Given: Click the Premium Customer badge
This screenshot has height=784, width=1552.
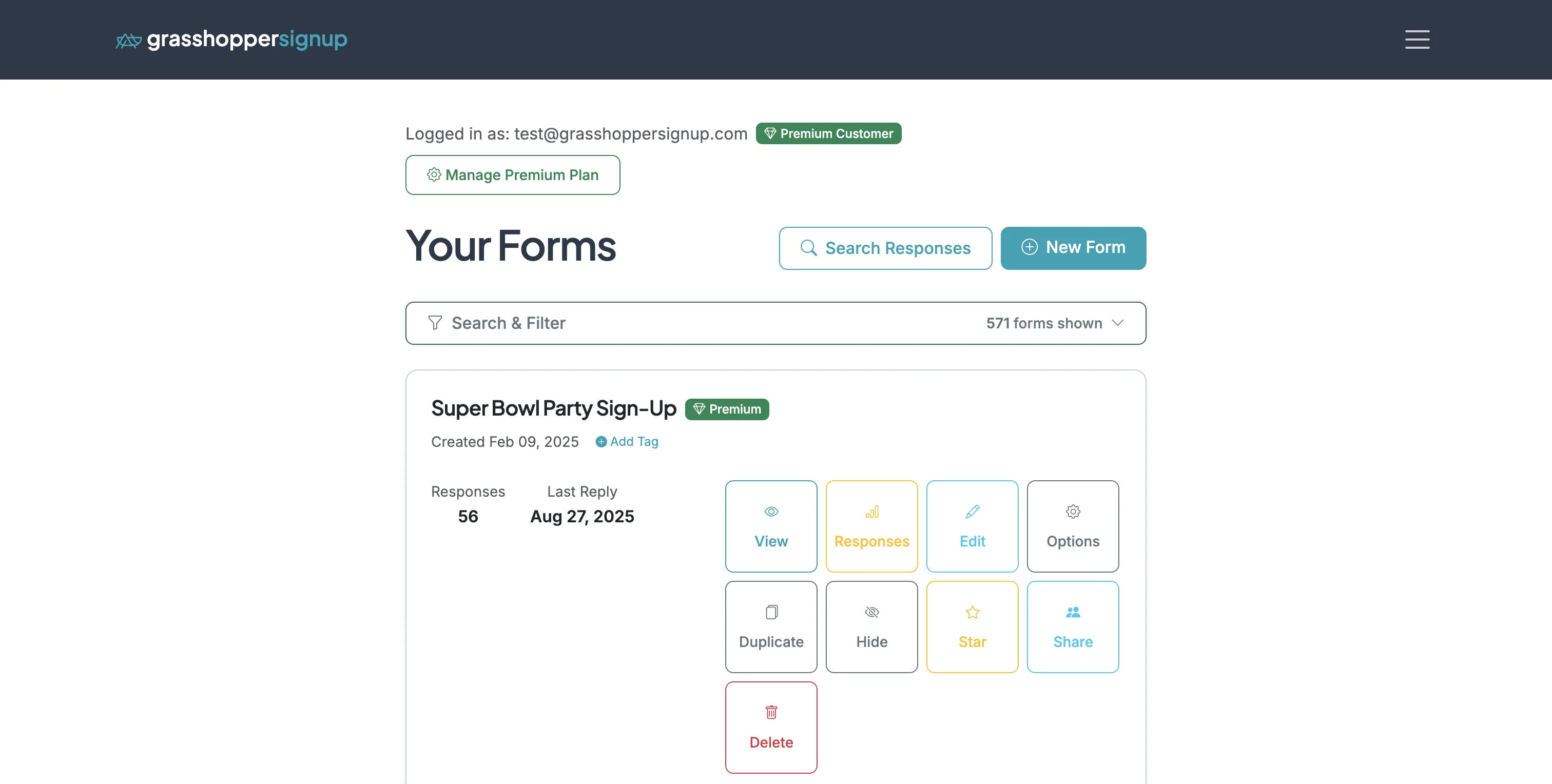Looking at the screenshot, I should tap(828, 133).
